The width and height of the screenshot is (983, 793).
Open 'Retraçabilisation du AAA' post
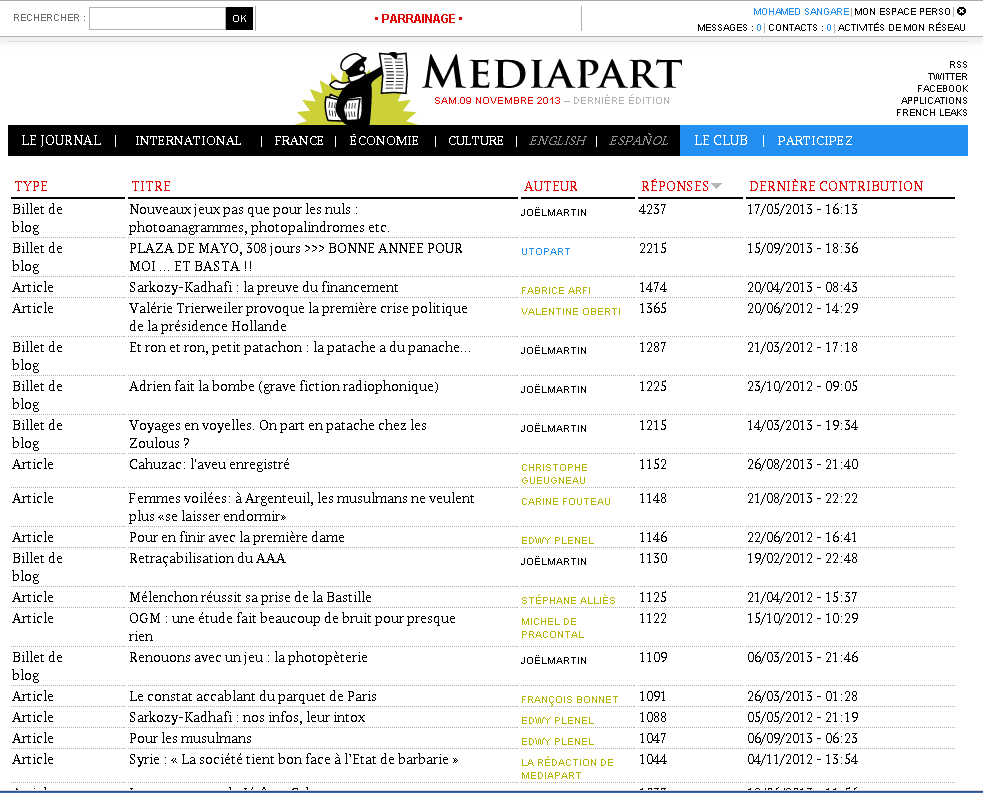coord(207,558)
